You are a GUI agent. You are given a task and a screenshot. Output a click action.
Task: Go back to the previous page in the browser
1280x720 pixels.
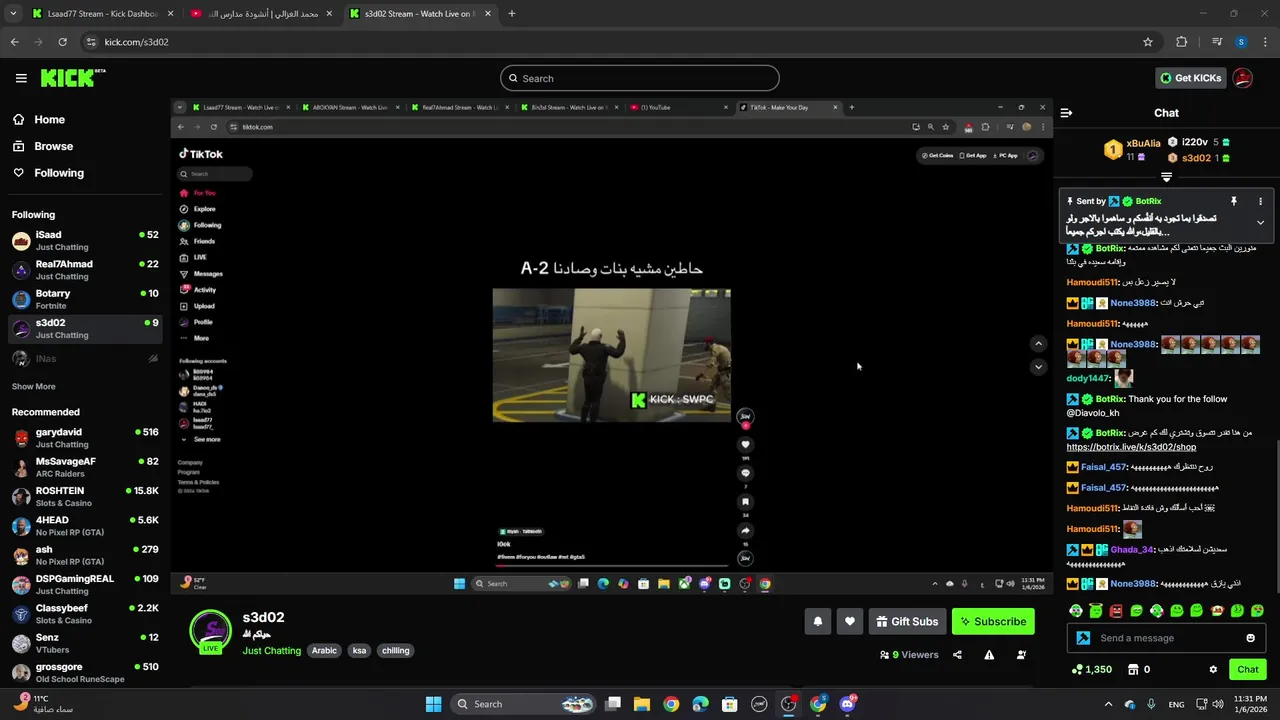[x=14, y=42]
